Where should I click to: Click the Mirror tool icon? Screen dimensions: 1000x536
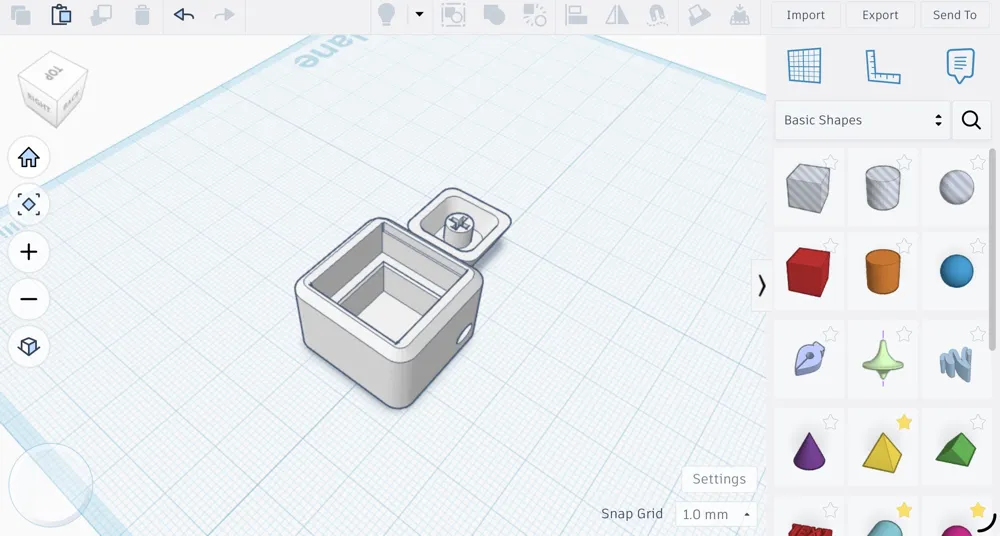pyautogui.click(x=617, y=15)
